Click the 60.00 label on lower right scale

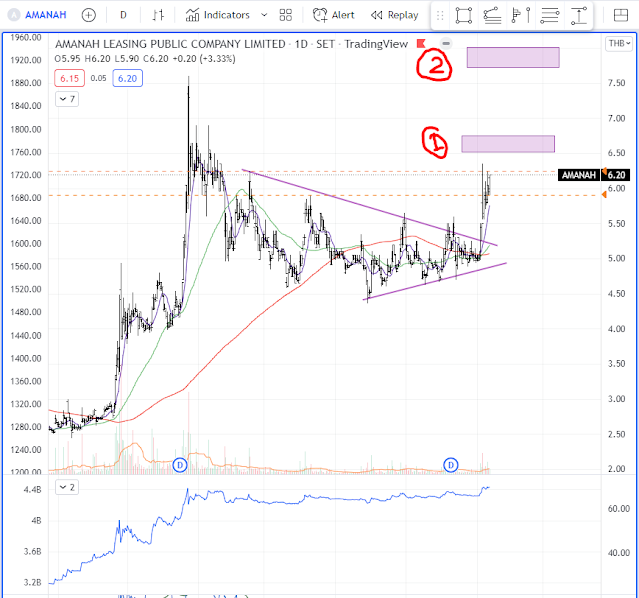pos(619,509)
